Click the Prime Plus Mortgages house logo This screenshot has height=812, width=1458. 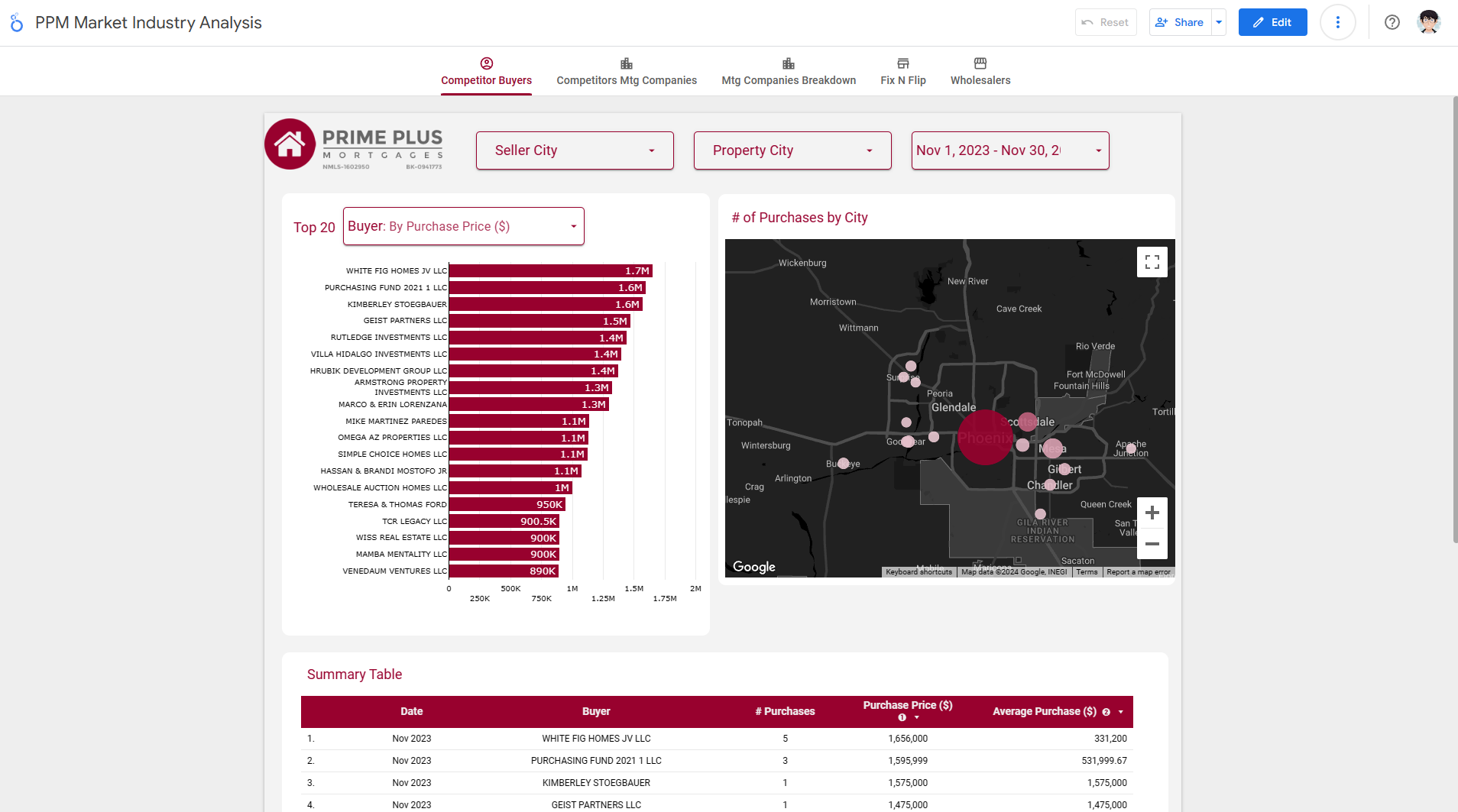click(290, 144)
